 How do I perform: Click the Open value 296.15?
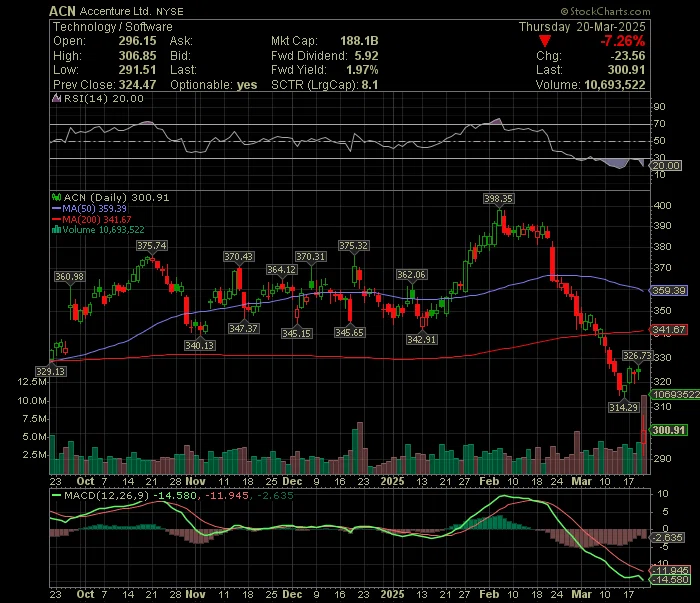coord(138,41)
